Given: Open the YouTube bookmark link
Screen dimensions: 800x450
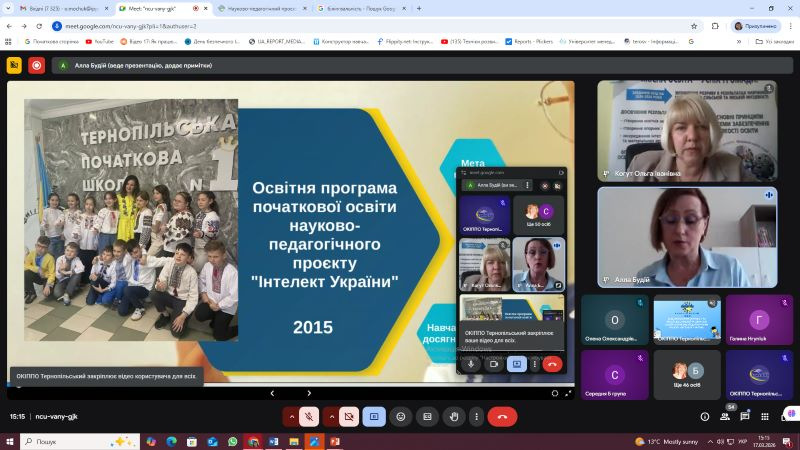Looking at the screenshot, I should tap(101, 42).
